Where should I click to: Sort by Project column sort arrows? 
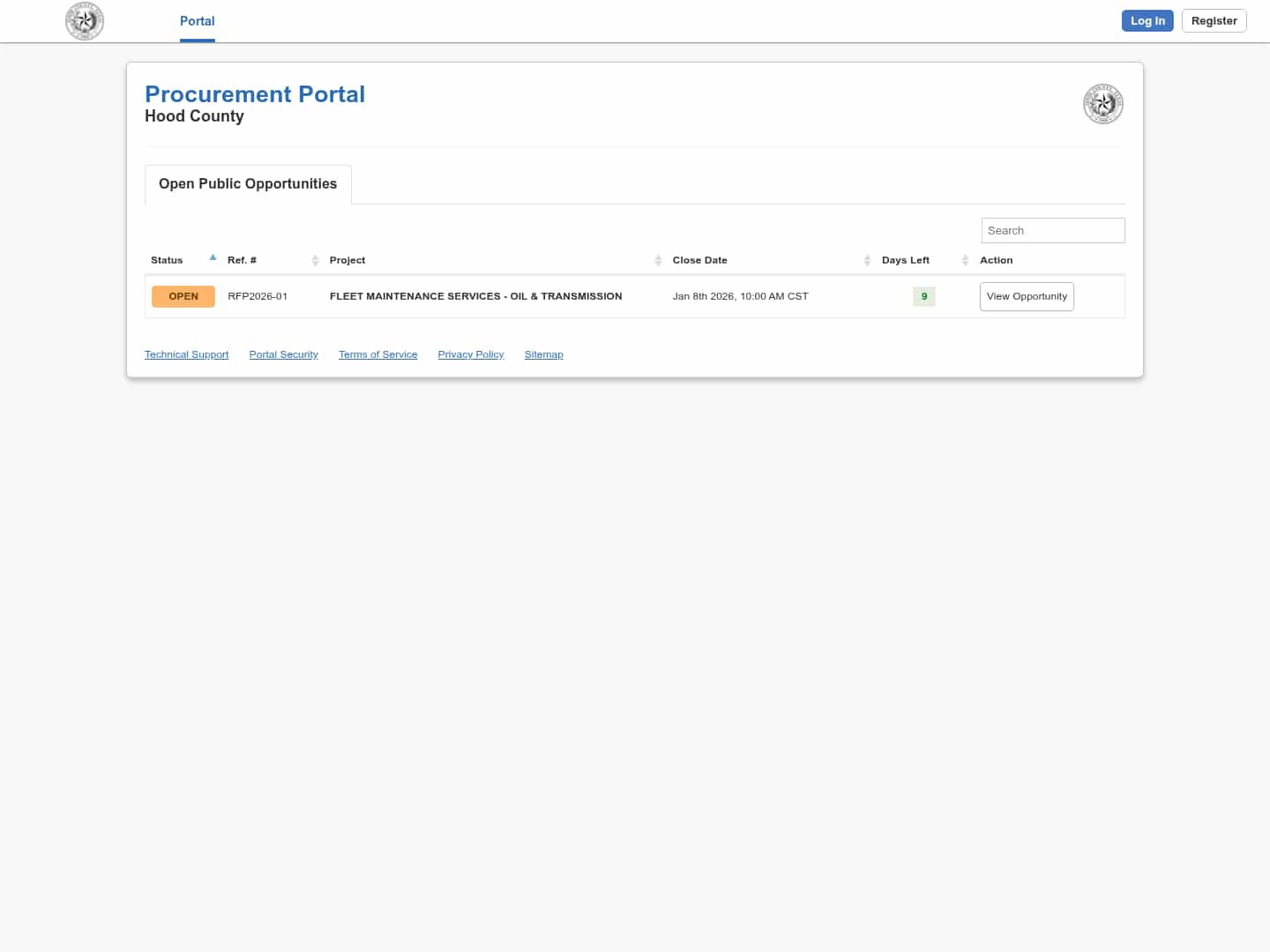658,260
